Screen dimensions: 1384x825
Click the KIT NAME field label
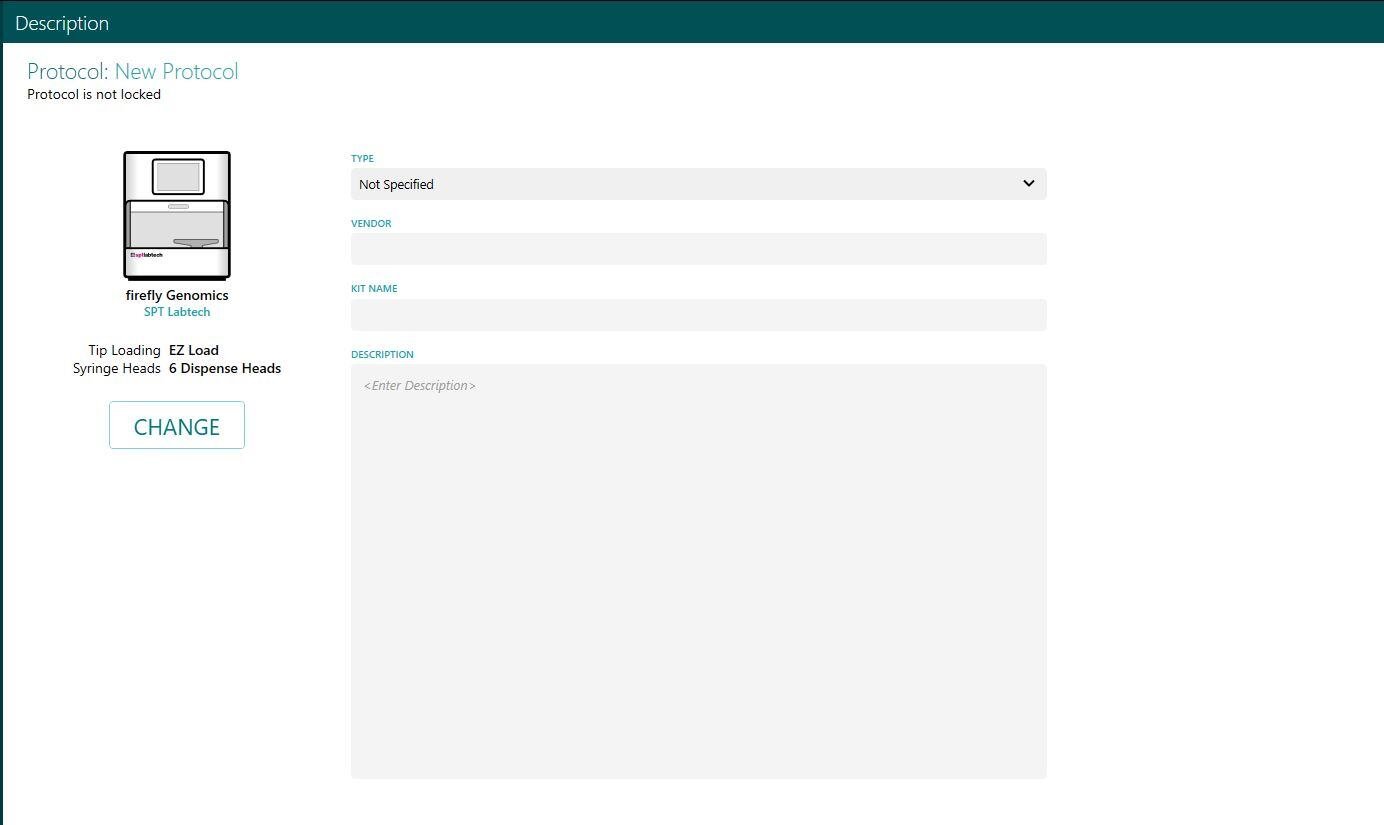(x=374, y=289)
